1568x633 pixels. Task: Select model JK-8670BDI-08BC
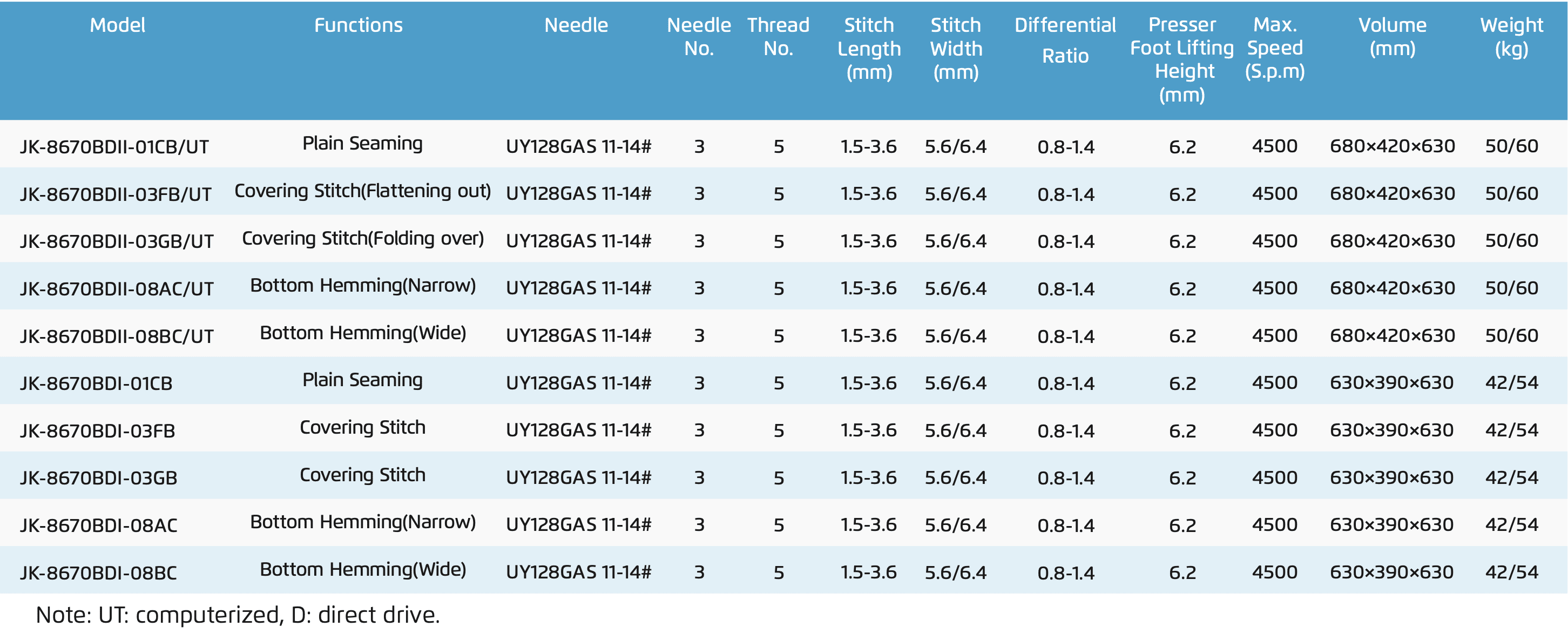point(99,573)
